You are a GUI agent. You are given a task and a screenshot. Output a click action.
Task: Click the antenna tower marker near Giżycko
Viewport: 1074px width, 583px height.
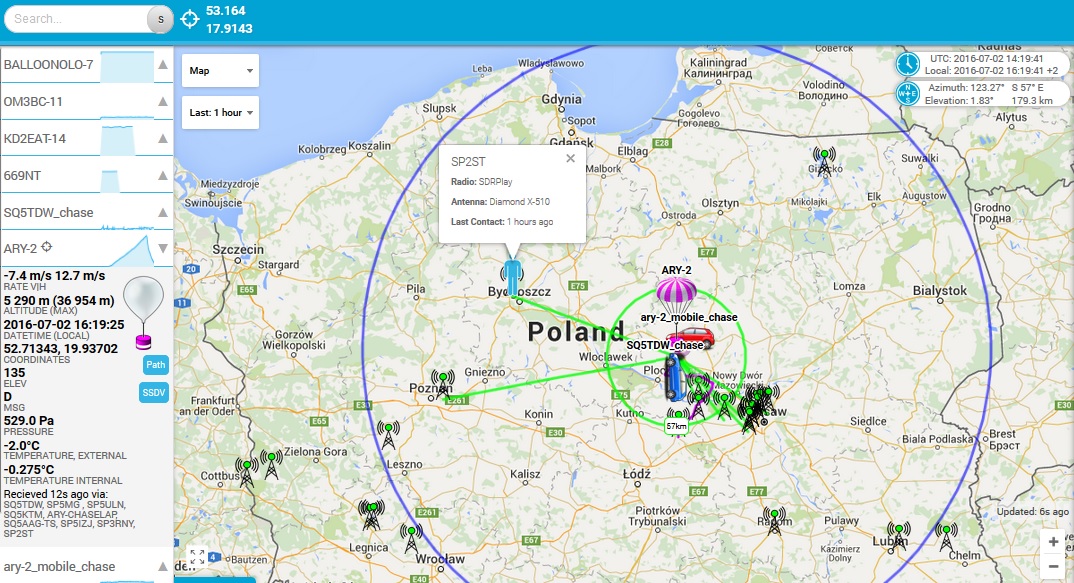(x=824, y=160)
